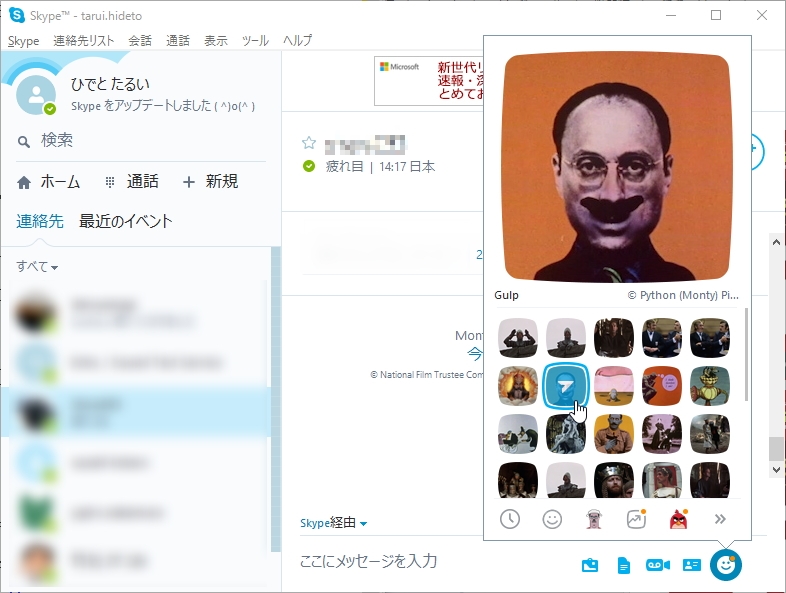Pick the cartoon birds carriage Moji
The width and height of the screenshot is (786, 593).
tap(518, 434)
